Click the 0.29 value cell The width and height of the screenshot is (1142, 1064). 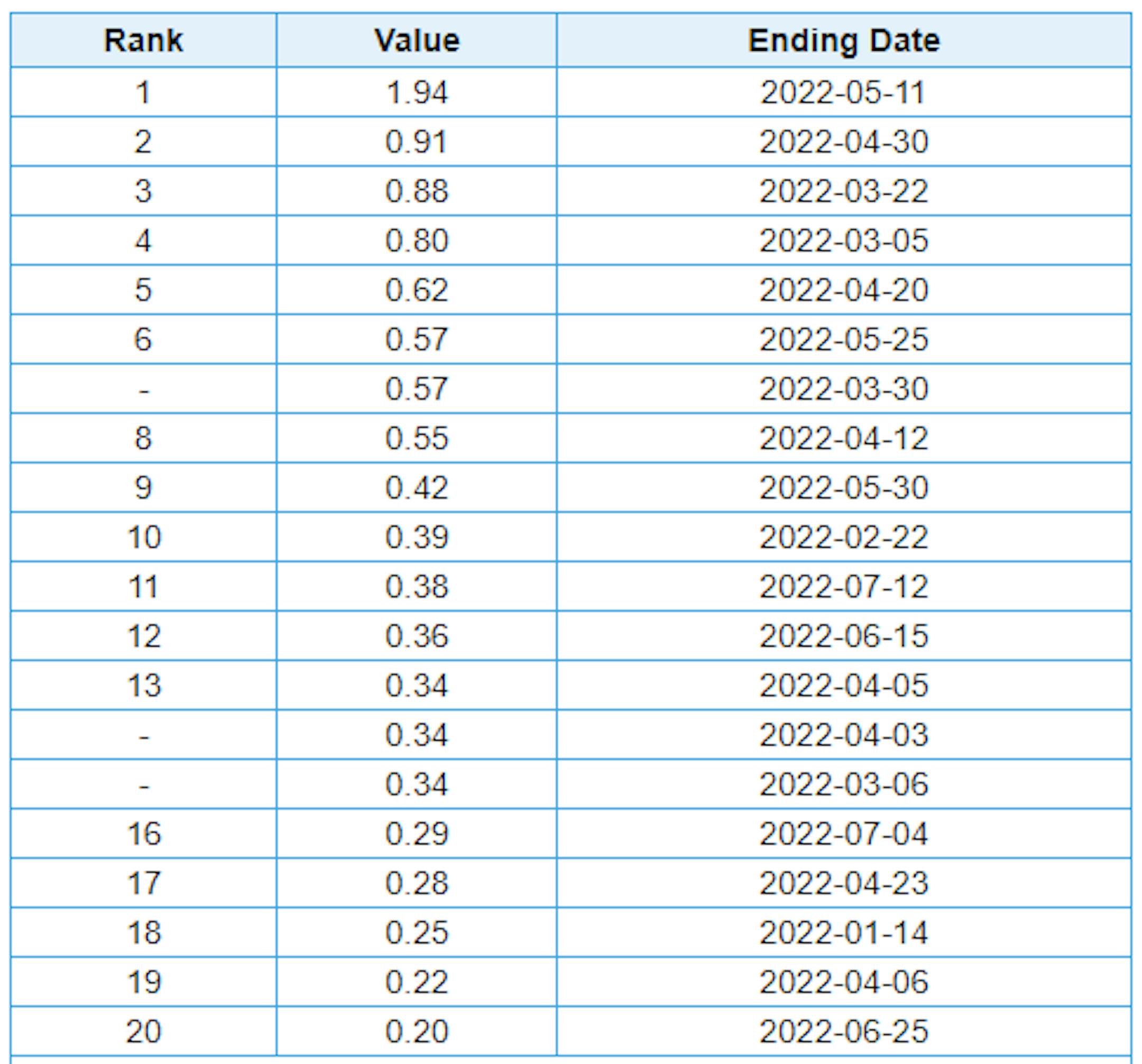[x=417, y=834]
